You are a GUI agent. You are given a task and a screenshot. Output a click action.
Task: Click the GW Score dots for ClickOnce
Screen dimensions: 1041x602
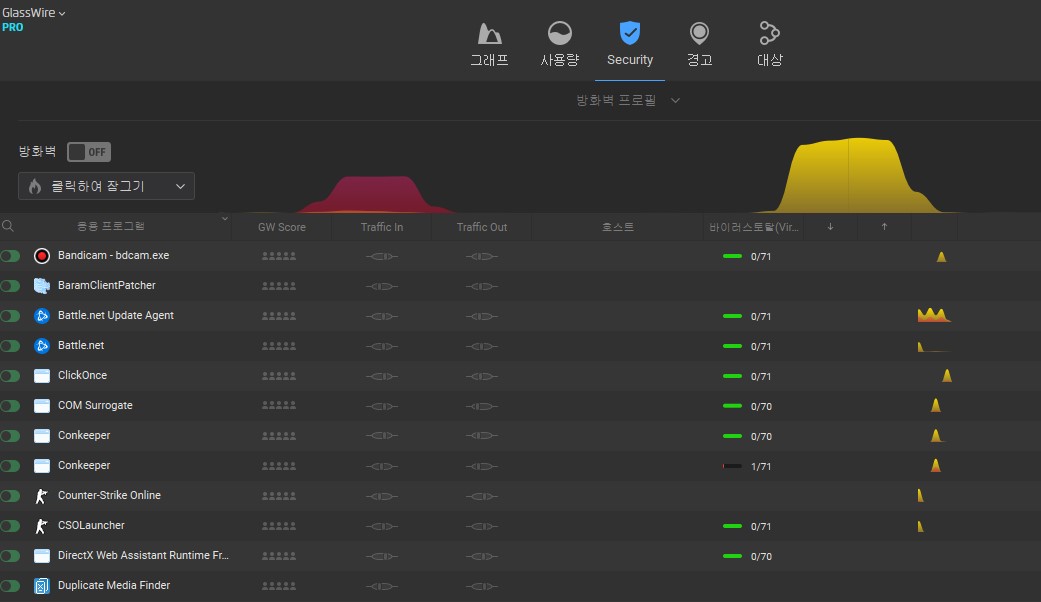click(279, 376)
